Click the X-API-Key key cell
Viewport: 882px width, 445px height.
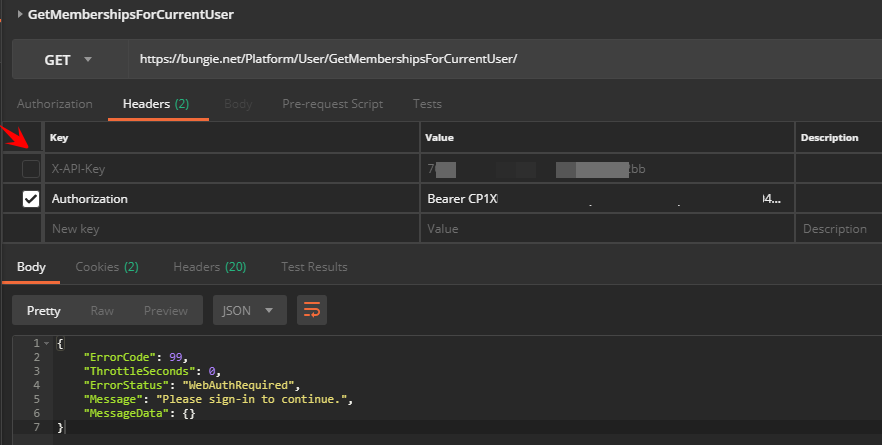point(232,169)
